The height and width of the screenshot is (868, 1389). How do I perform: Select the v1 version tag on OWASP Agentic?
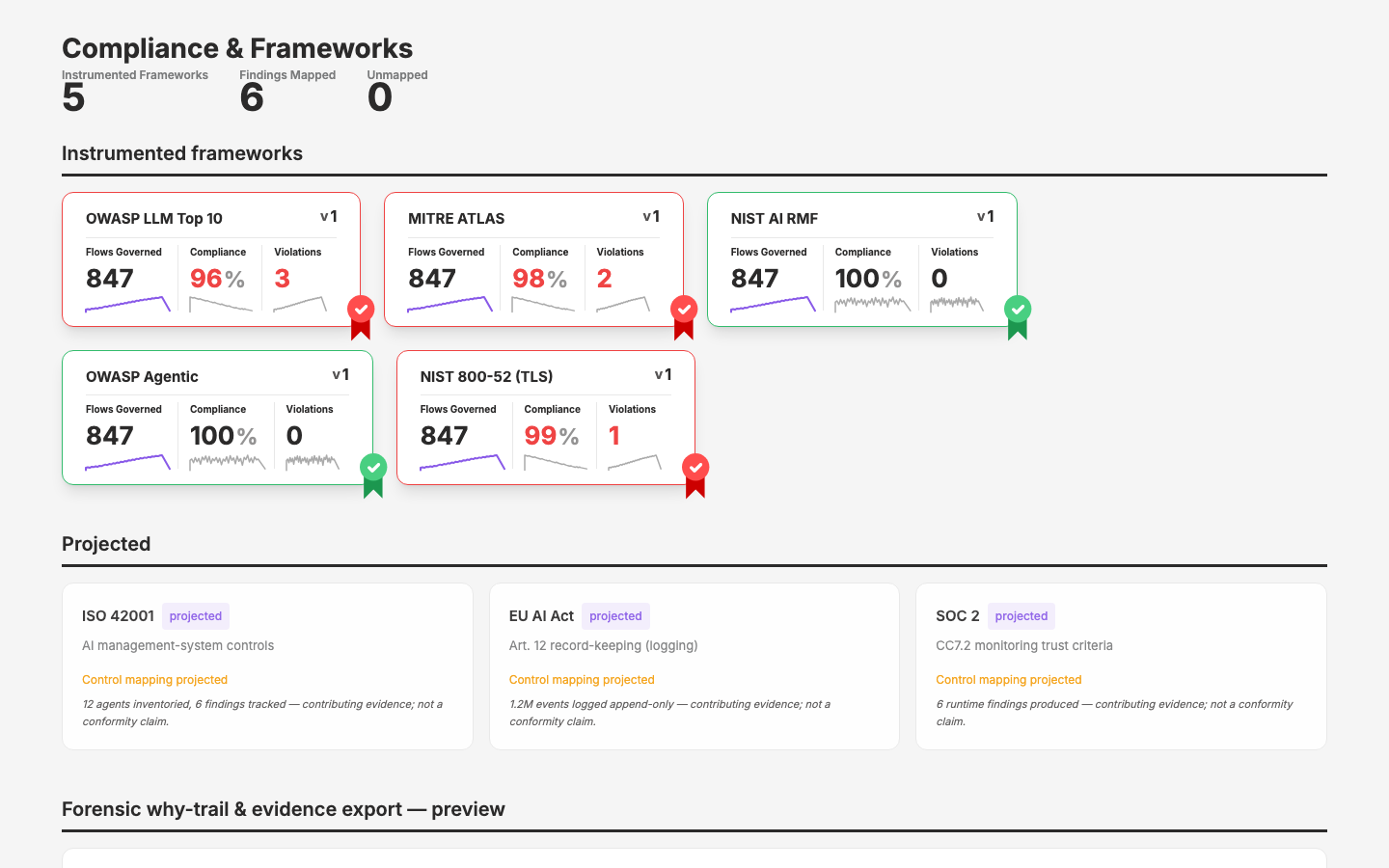pyautogui.click(x=340, y=375)
